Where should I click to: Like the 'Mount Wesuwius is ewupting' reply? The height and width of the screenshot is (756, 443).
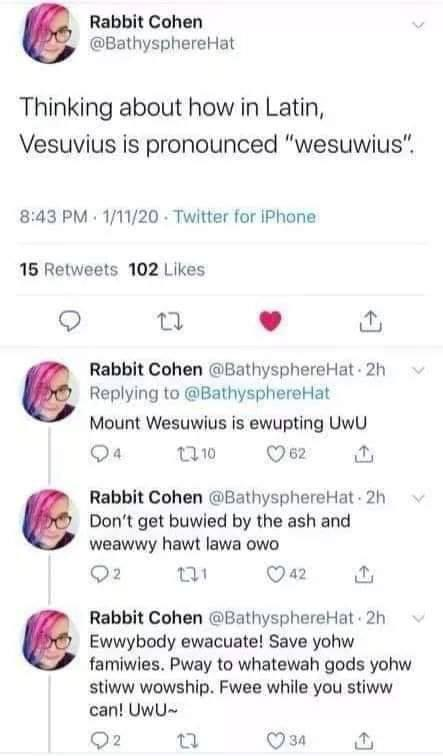click(x=275, y=454)
